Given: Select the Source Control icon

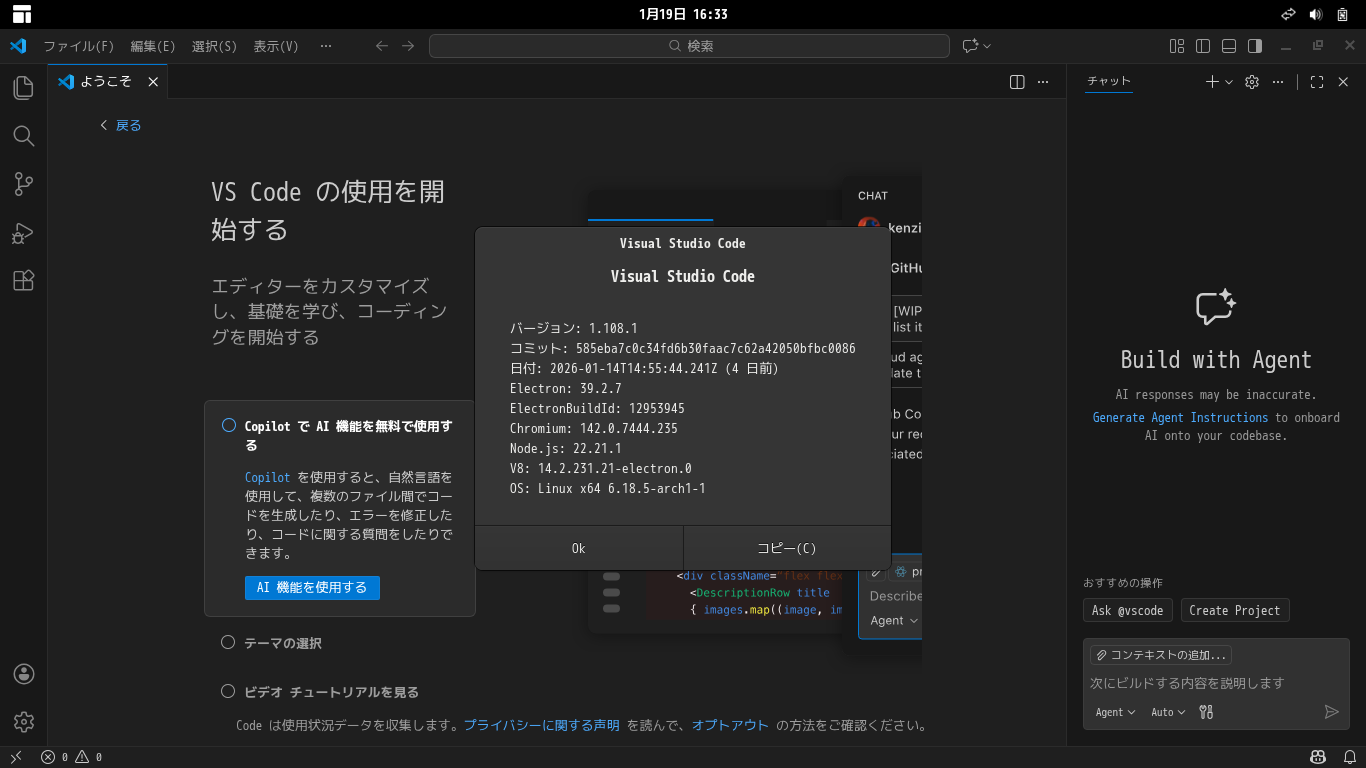Looking at the screenshot, I should [23, 184].
